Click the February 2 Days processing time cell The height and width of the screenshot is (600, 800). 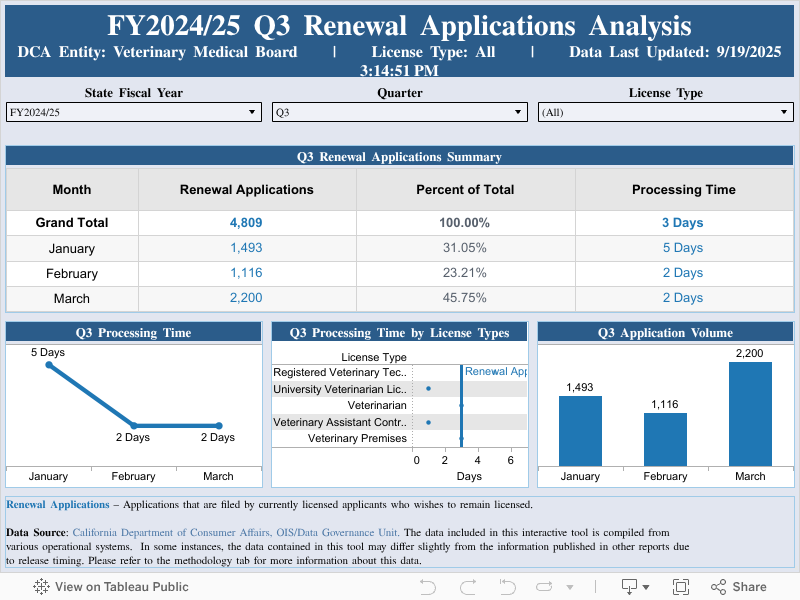point(683,273)
